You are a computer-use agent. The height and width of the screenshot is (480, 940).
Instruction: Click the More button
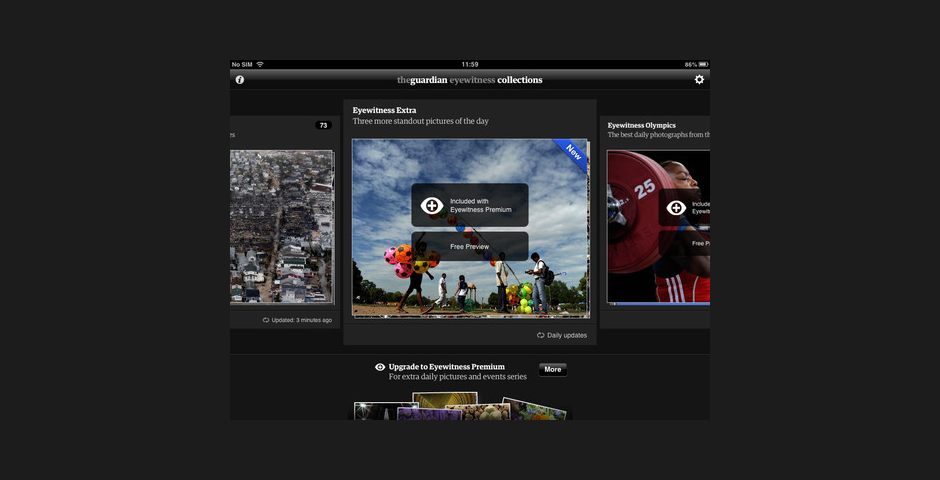point(553,370)
